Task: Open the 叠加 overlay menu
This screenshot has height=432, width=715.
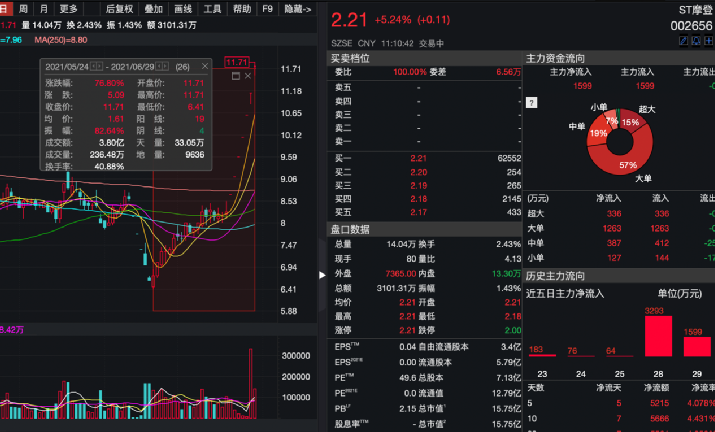Action: [154, 9]
